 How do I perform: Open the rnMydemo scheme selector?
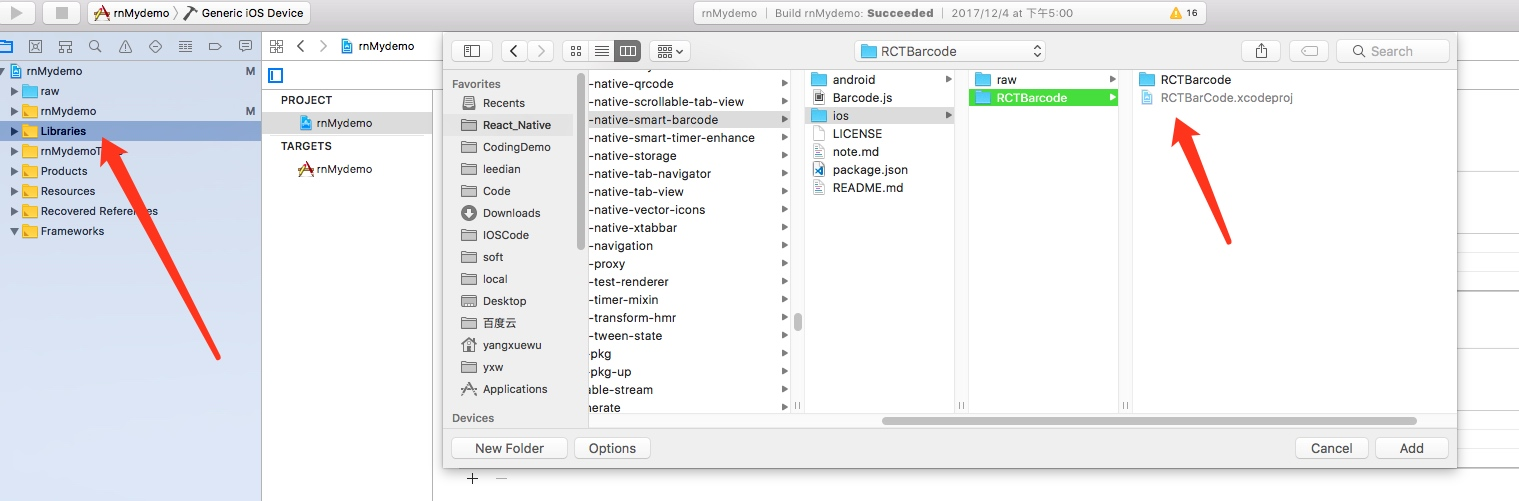tap(132, 13)
